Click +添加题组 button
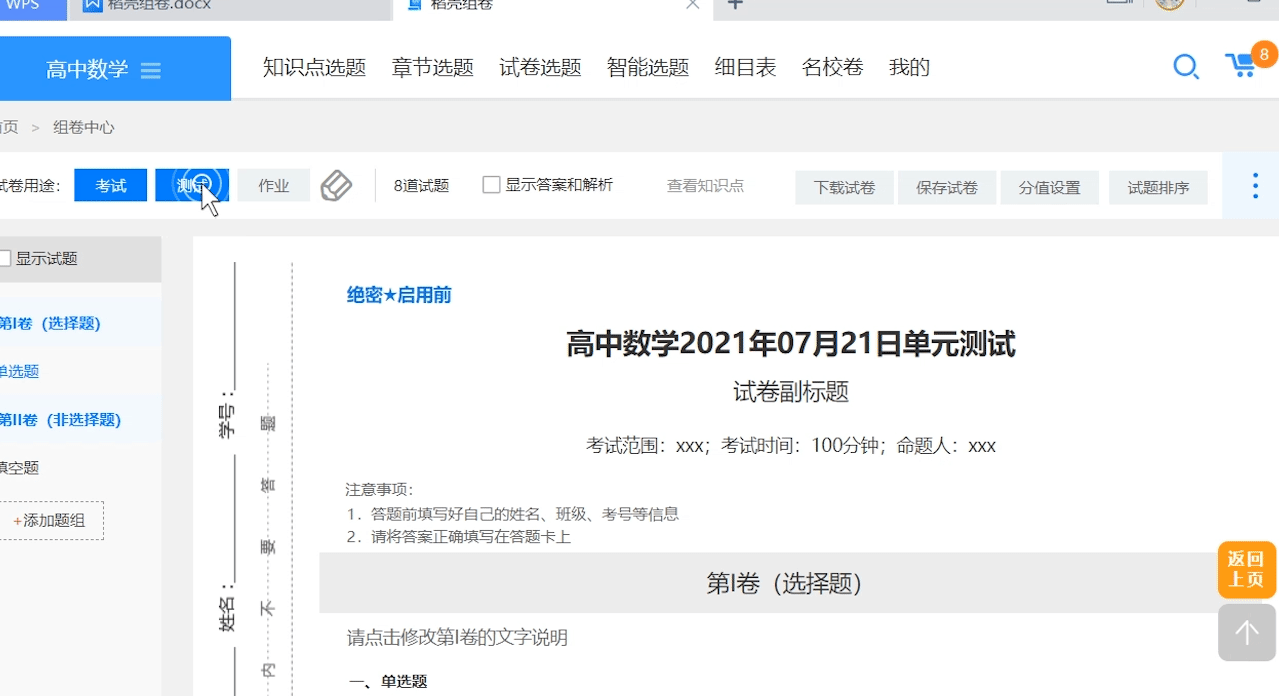Image resolution: width=1279 pixels, height=696 pixels. click(50, 520)
